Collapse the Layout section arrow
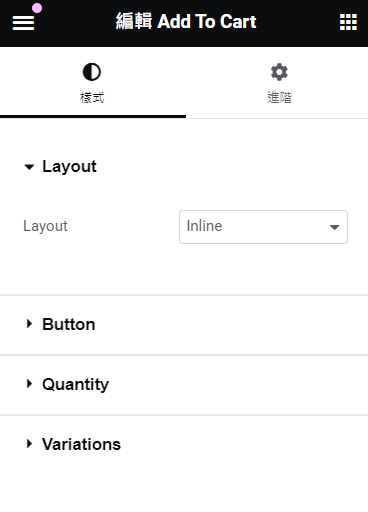Viewport: 368px width, 512px height. 29,167
